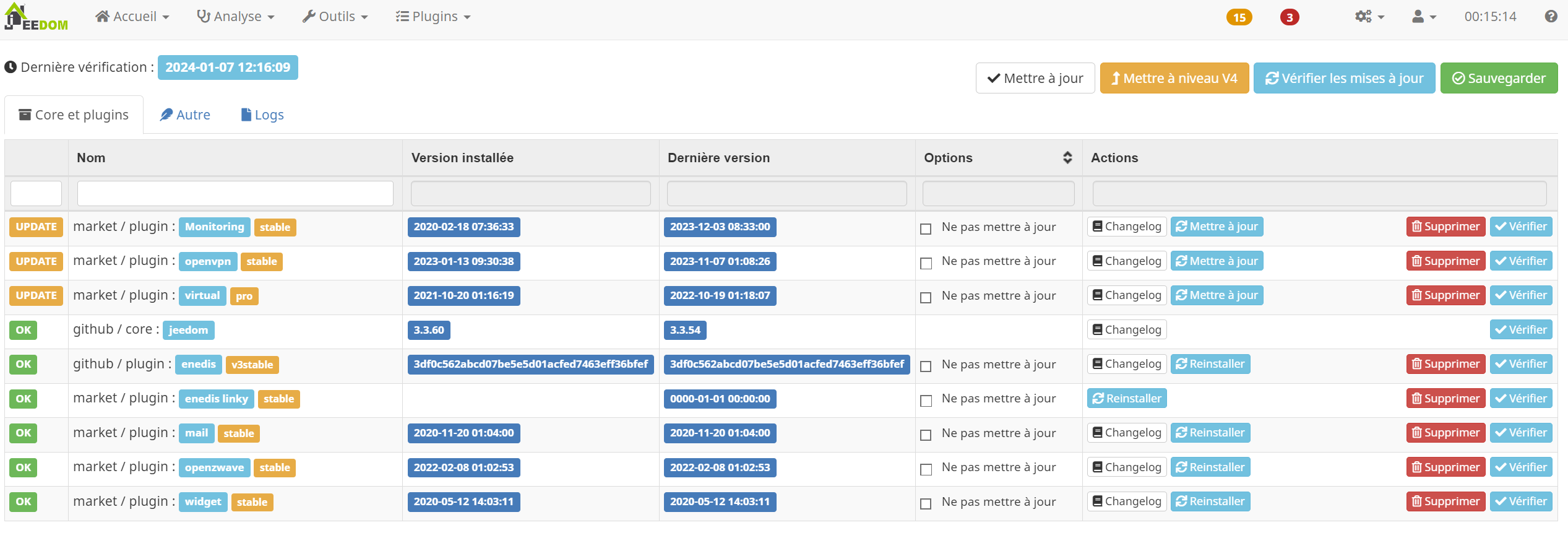Click Vérifier for enedis linky
Viewport: 1568px width, 551px height.
coord(1521,398)
